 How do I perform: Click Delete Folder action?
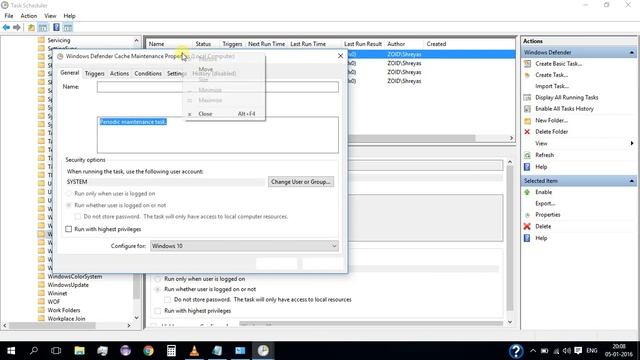click(x=551, y=132)
